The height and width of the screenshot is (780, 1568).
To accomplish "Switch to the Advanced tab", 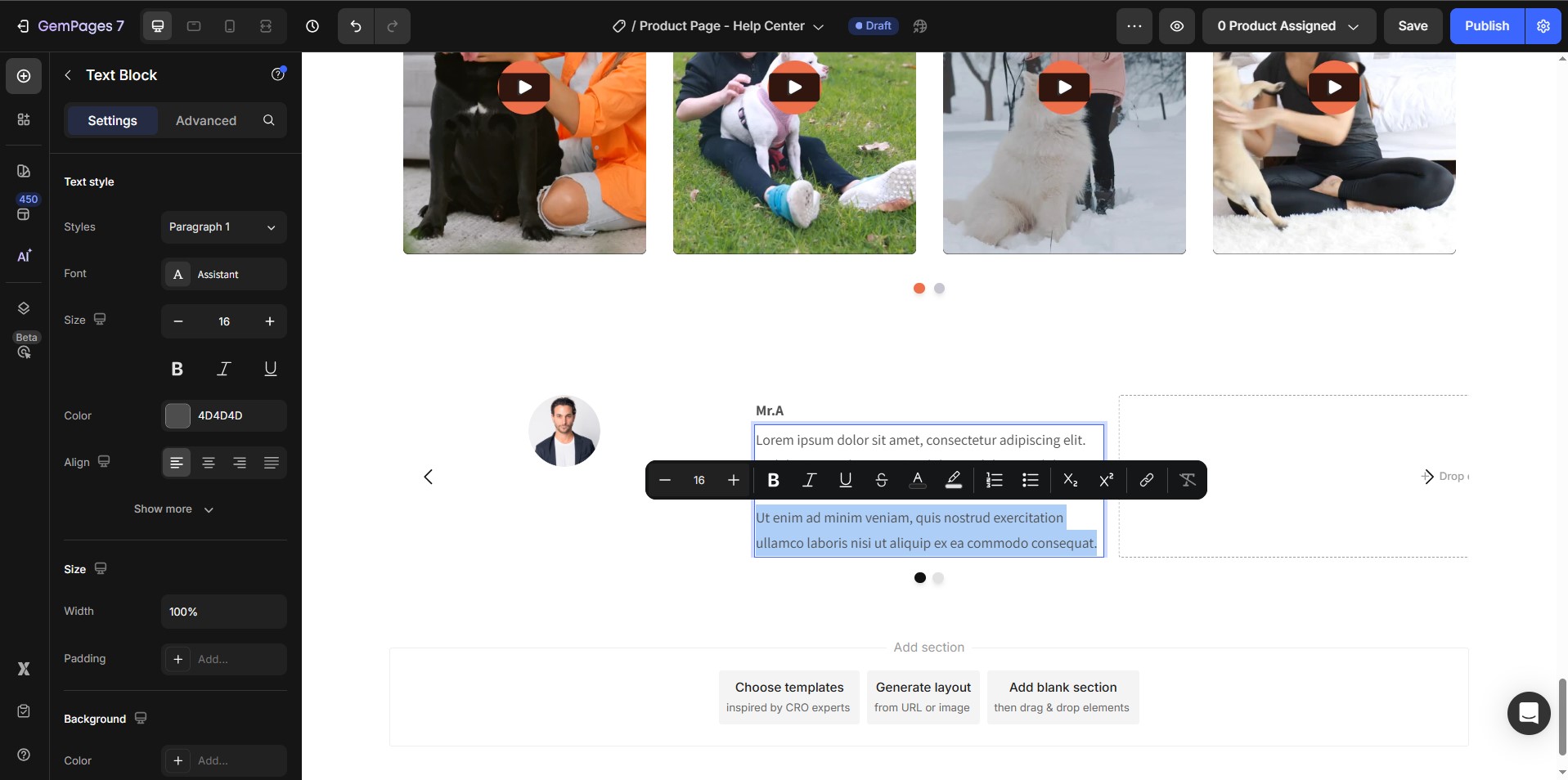I will coord(206,121).
